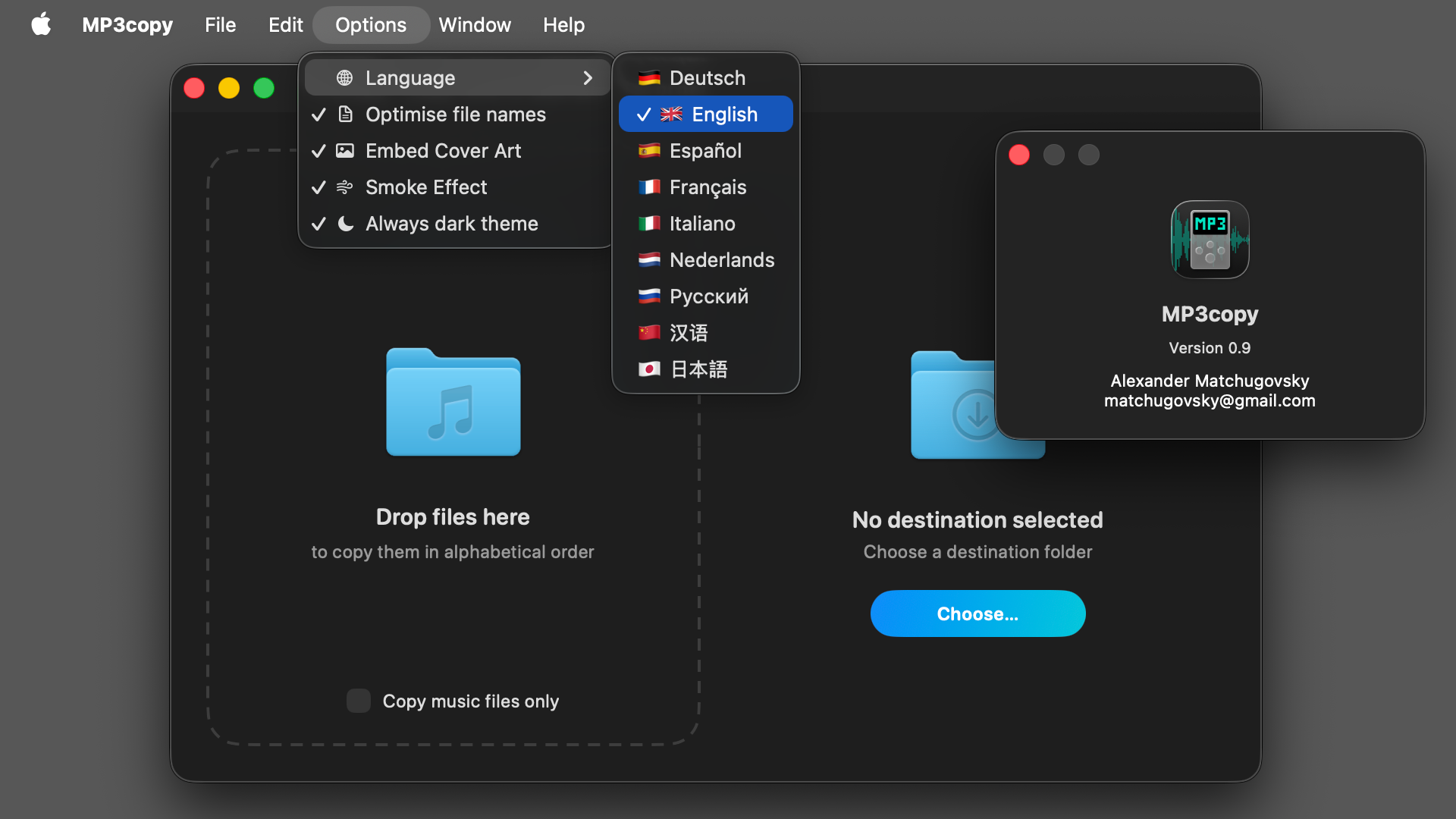Open the Edit menu
Viewport: 1456px width, 819px height.
point(285,25)
